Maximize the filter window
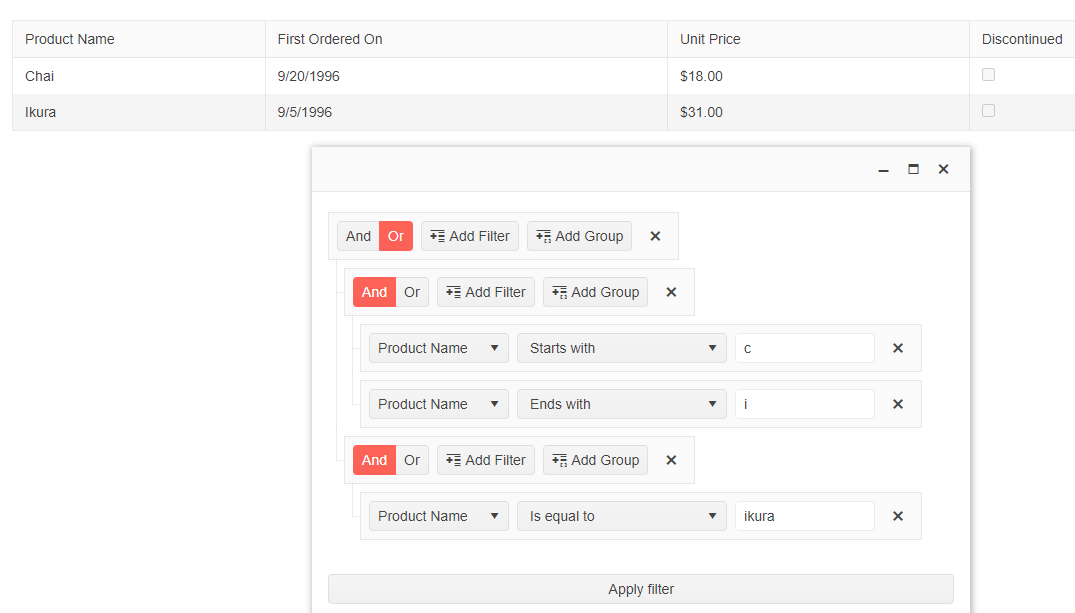Viewport: 1075px width, 613px height. 913,170
